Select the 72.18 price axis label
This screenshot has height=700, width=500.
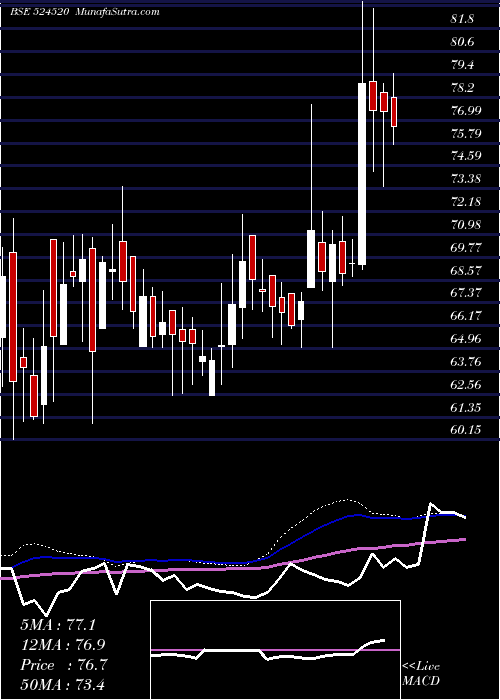tap(466, 202)
